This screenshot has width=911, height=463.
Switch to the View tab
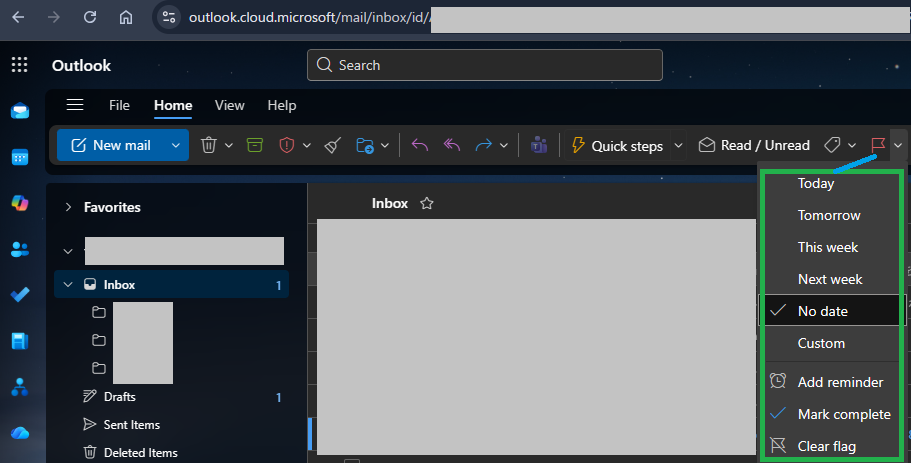tap(229, 105)
